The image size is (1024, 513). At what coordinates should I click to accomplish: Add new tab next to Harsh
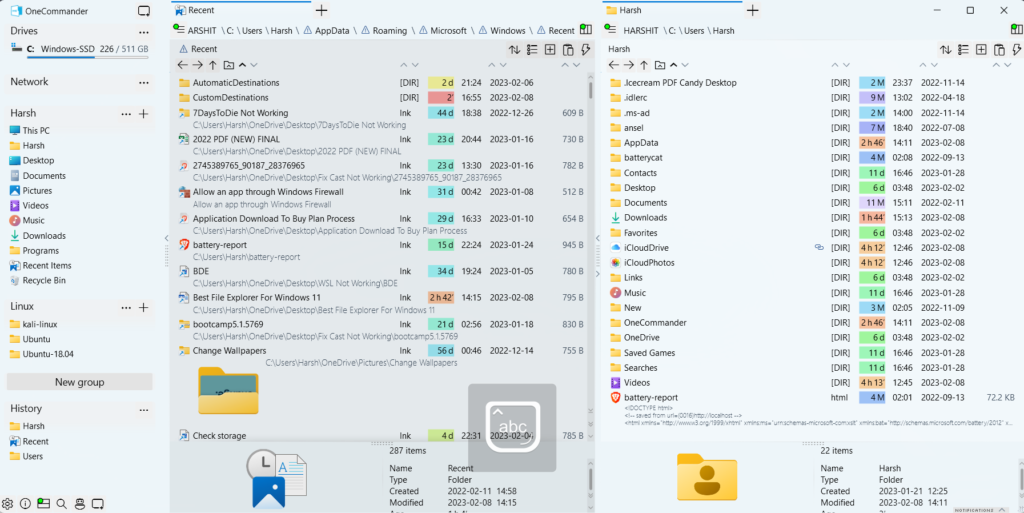pyautogui.click(x=752, y=10)
